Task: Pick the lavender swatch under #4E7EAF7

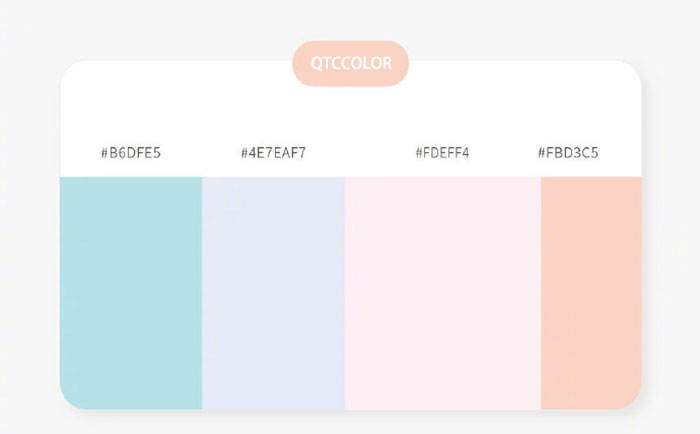Action: [x=273, y=290]
